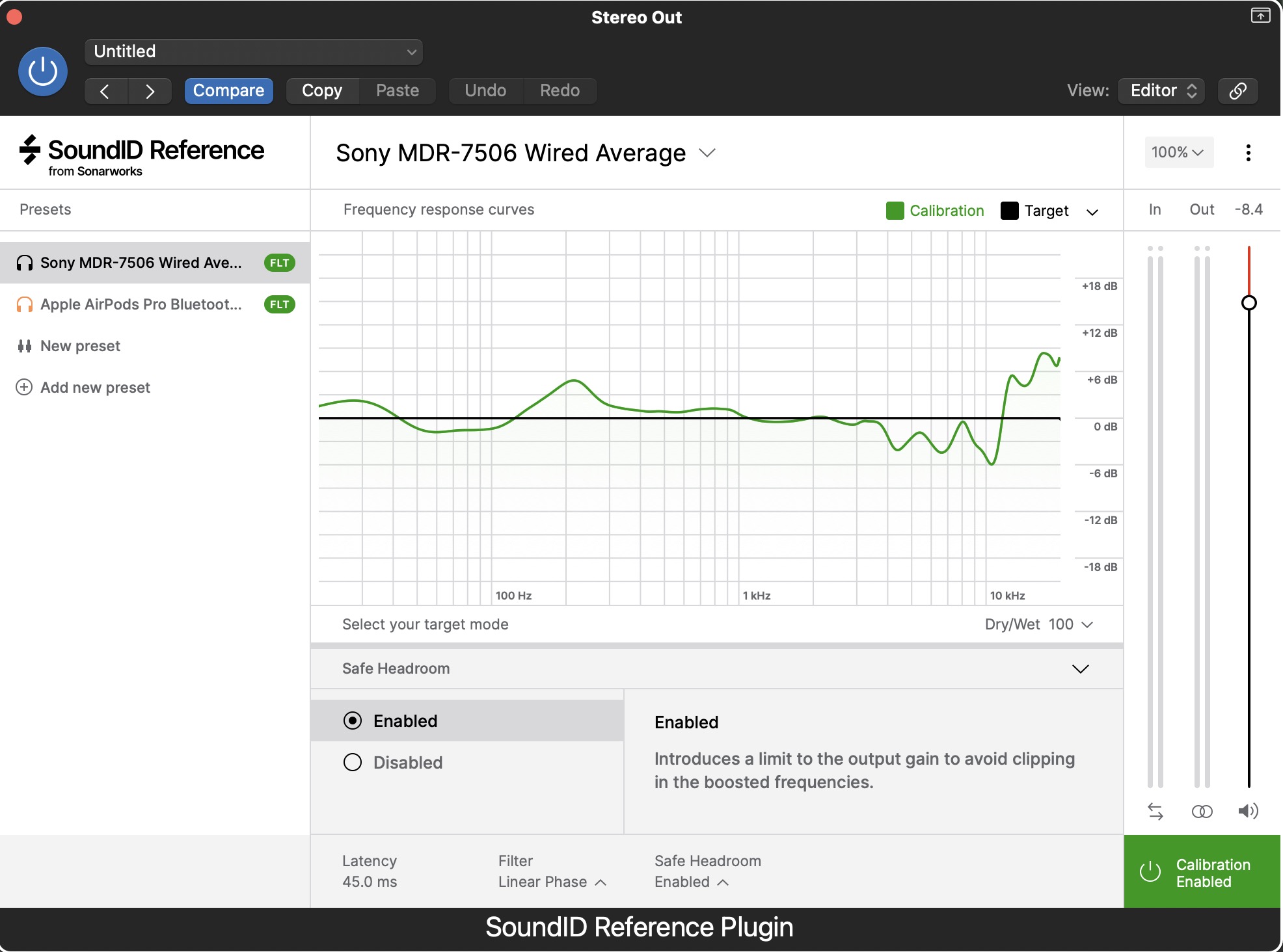Click the previous preset arrow
The height and width of the screenshot is (952, 1283).
click(105, 91)
